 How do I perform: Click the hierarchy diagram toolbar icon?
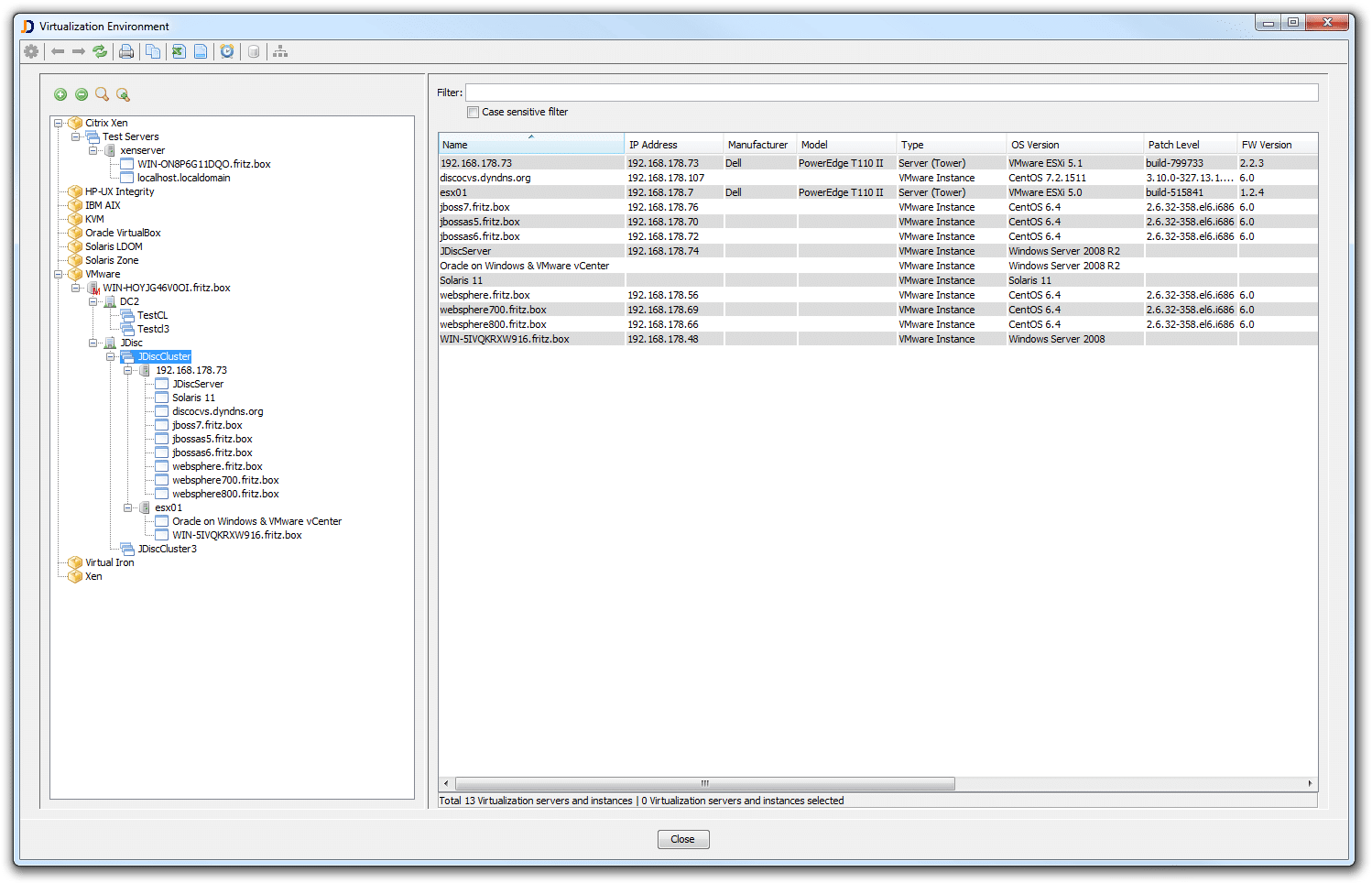(280, 51)
